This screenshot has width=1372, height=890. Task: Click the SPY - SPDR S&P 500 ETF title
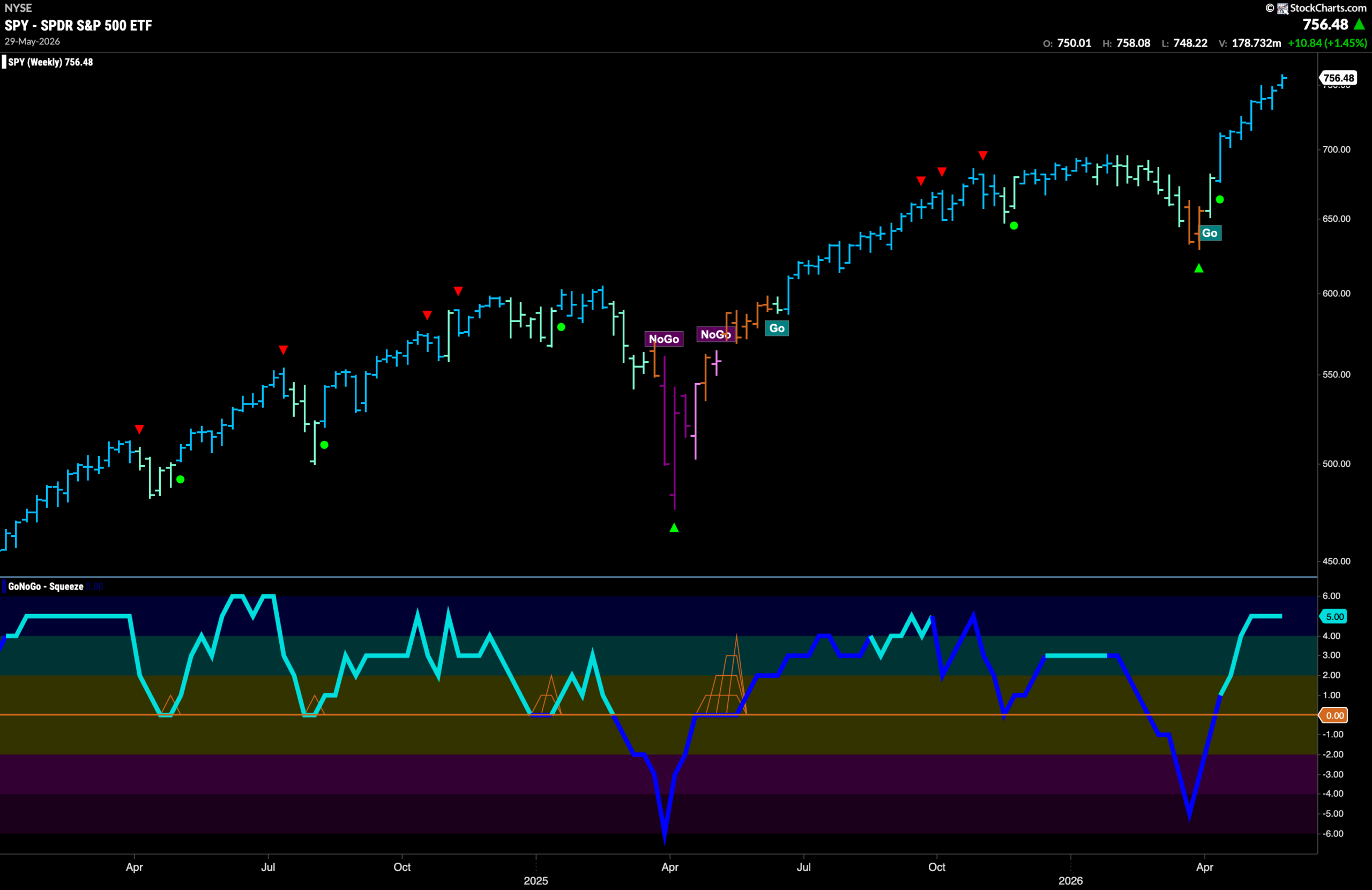[78, 25]
